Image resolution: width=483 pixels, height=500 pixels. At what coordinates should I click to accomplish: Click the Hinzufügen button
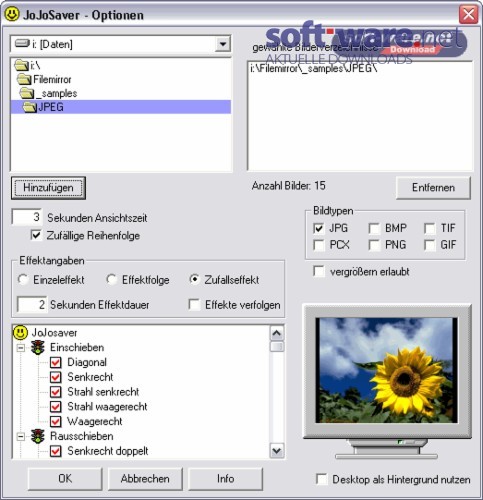(x=48, y=188)
